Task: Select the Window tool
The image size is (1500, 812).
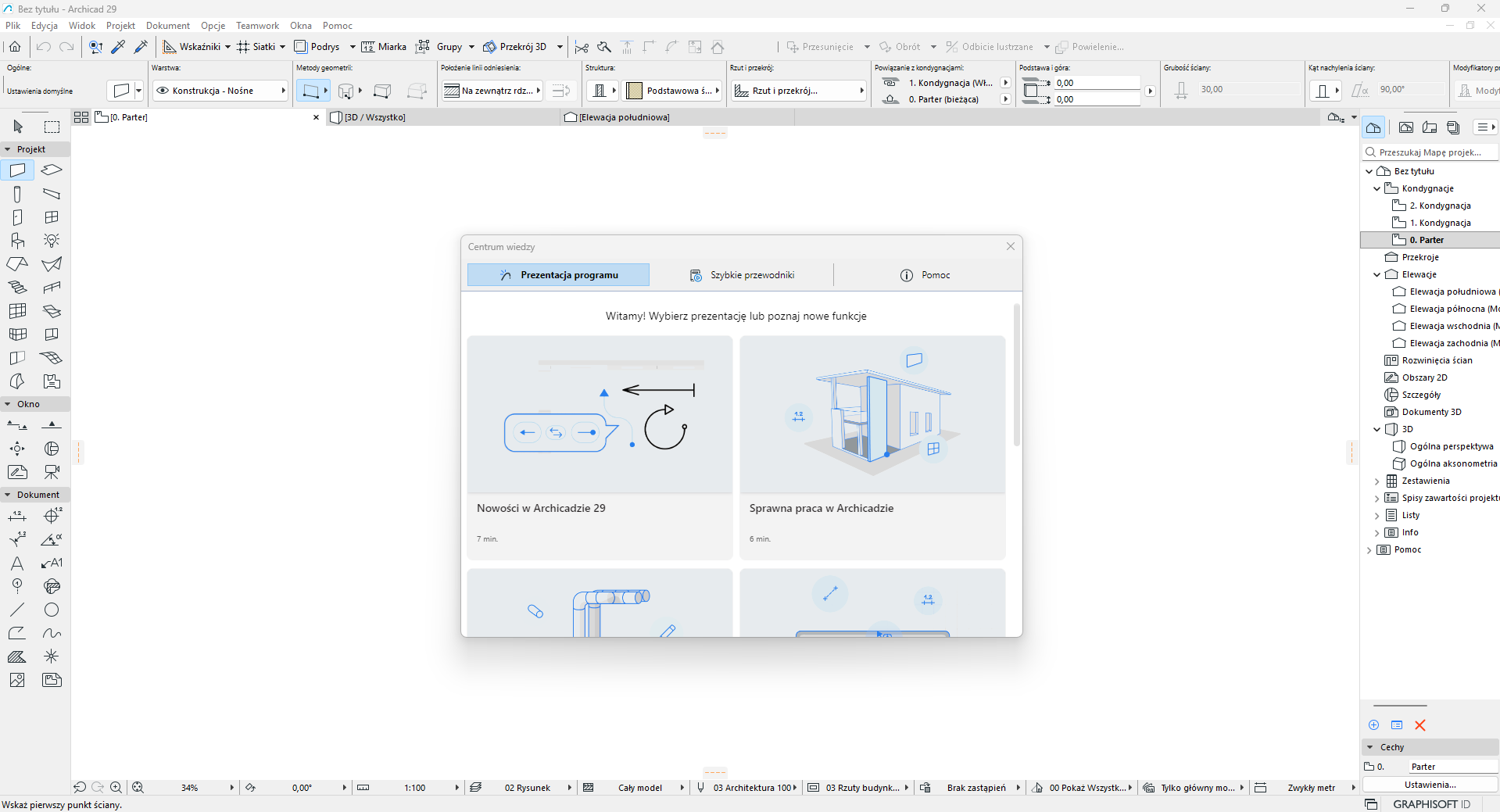Action: (x=52, y=217)
